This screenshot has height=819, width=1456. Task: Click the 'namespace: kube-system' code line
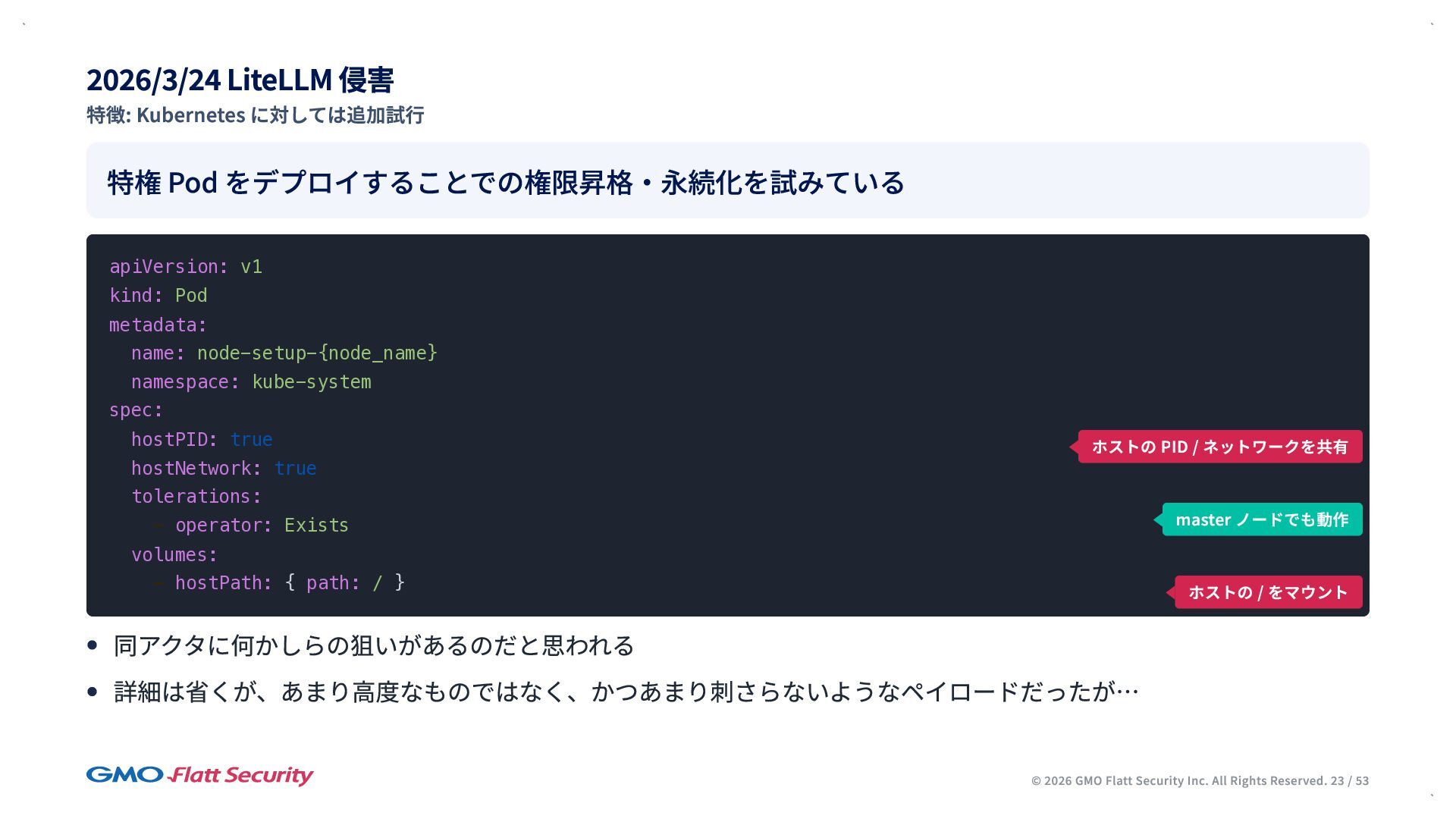(251, 382)
